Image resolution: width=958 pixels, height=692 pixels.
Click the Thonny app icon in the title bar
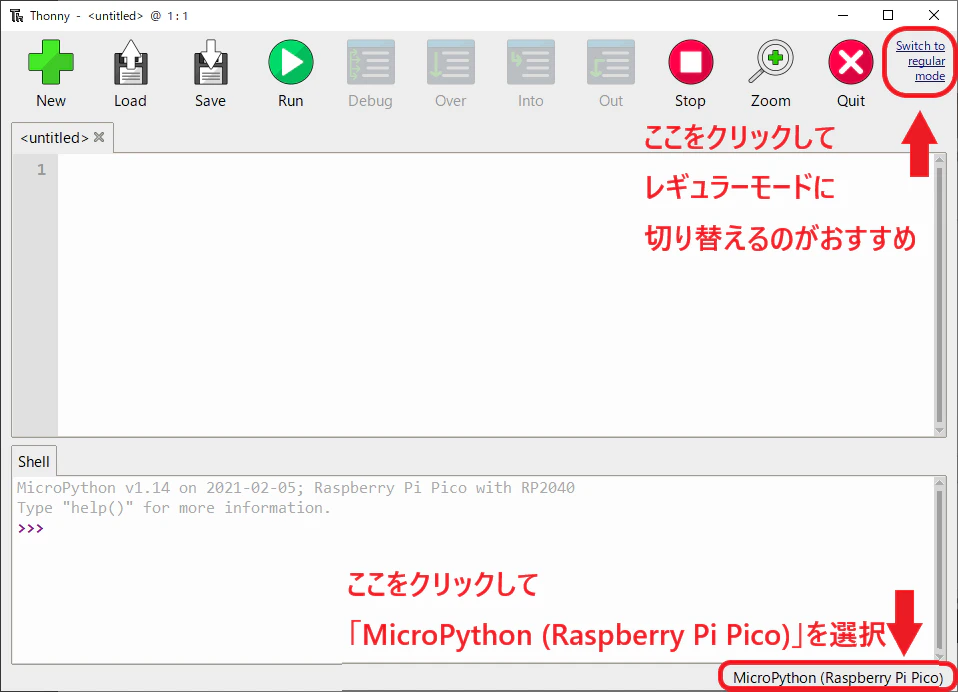(16, 16)
